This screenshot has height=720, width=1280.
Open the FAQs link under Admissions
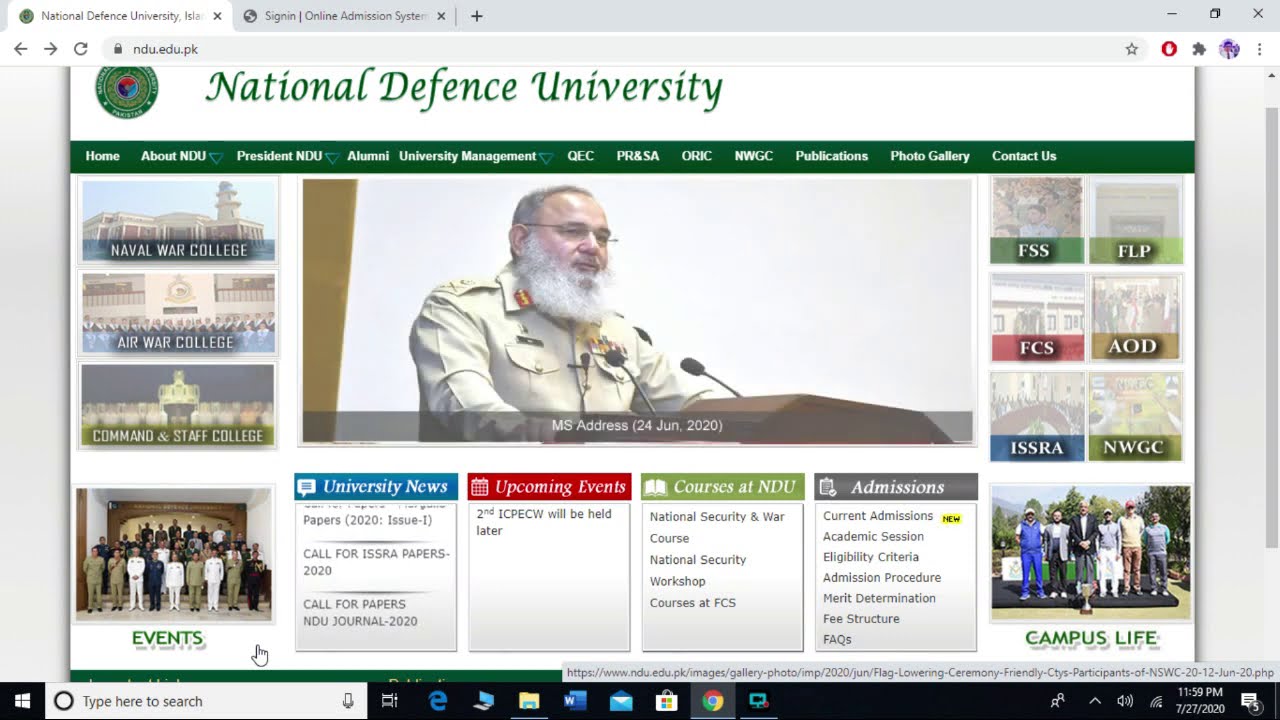(837, 640)
